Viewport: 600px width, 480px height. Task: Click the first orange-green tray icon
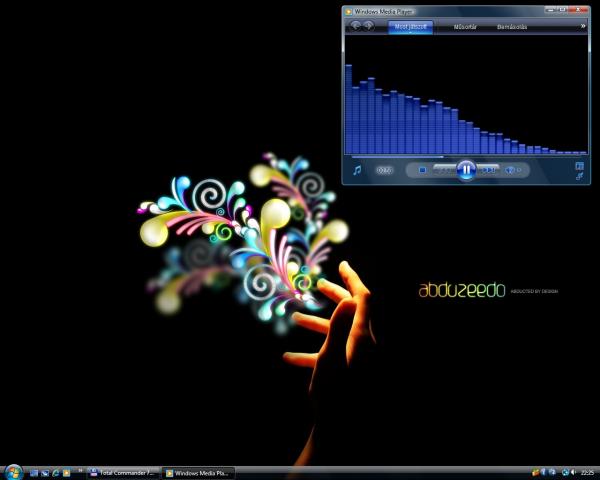click(535, 473)
